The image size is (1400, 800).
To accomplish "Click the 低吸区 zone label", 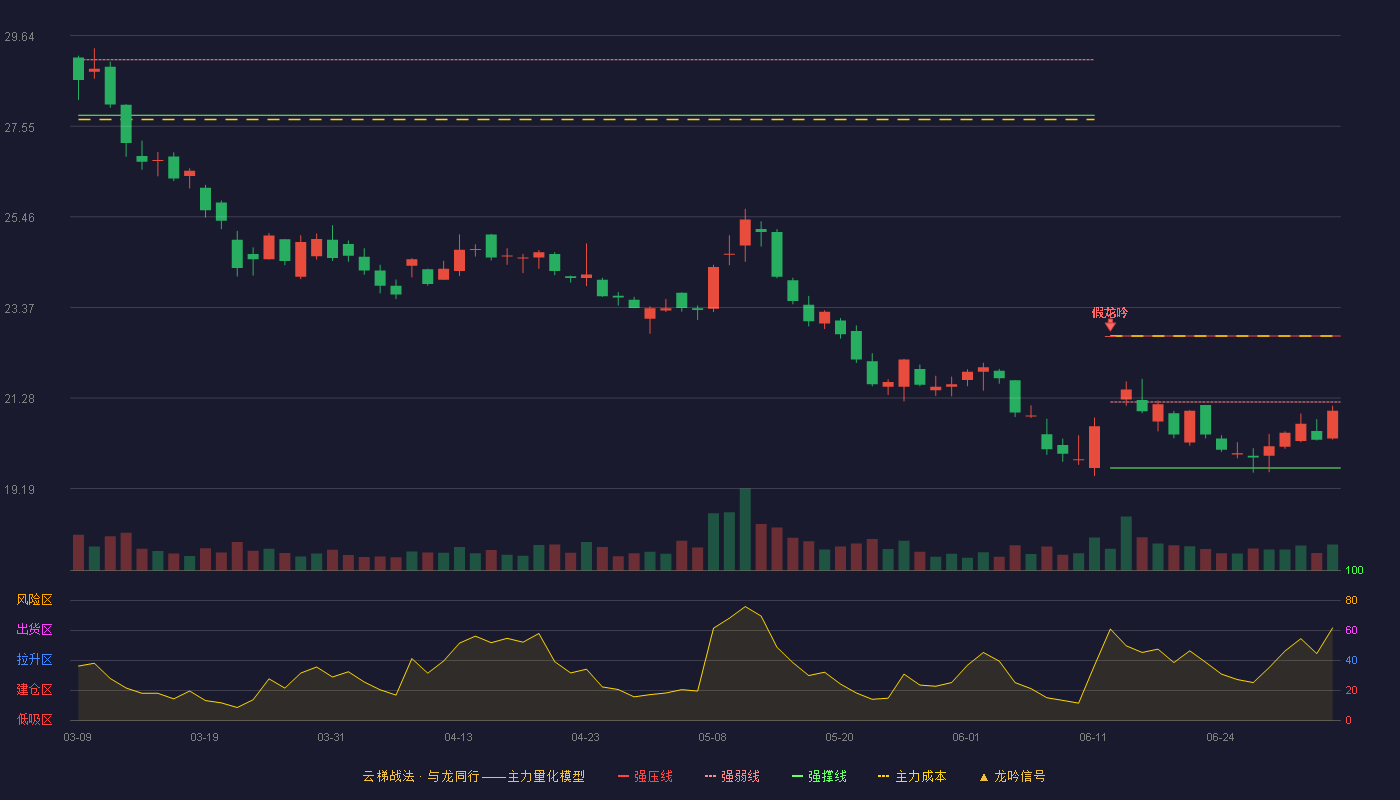I will tap(34, 720).
